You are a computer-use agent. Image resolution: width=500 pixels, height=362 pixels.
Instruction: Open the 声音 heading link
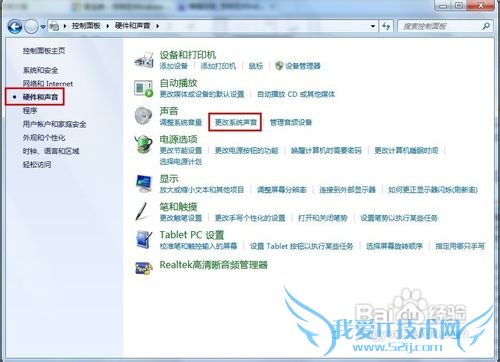click(x=169, y=111)
